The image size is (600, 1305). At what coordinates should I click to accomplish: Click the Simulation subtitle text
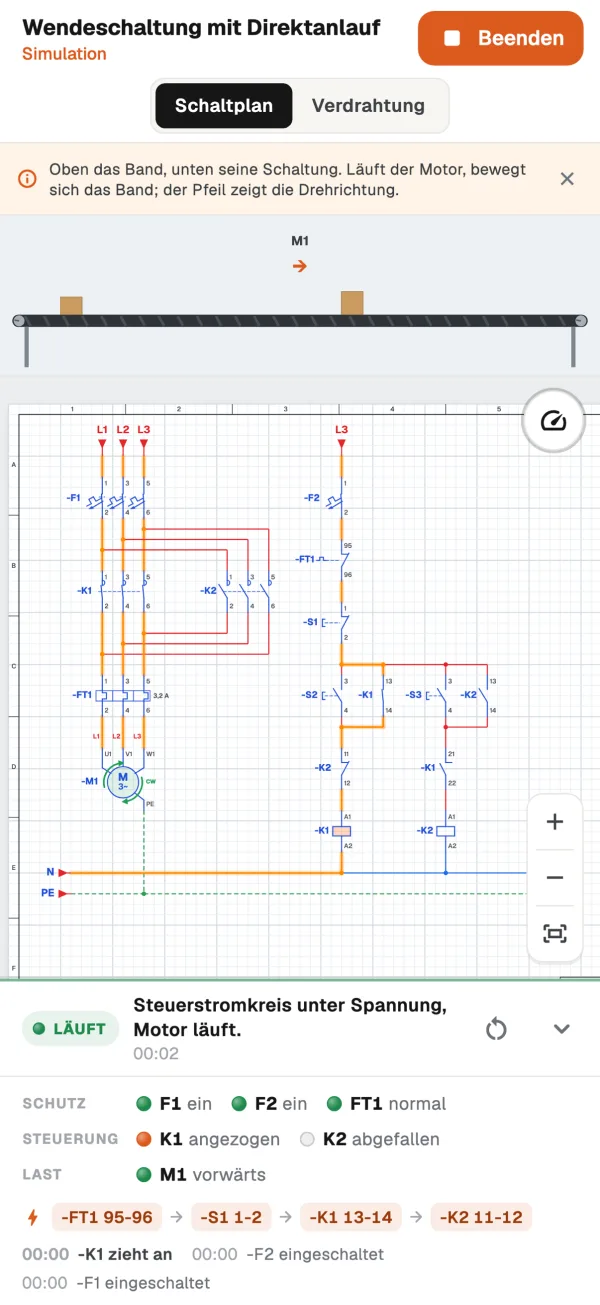point(64,53)
